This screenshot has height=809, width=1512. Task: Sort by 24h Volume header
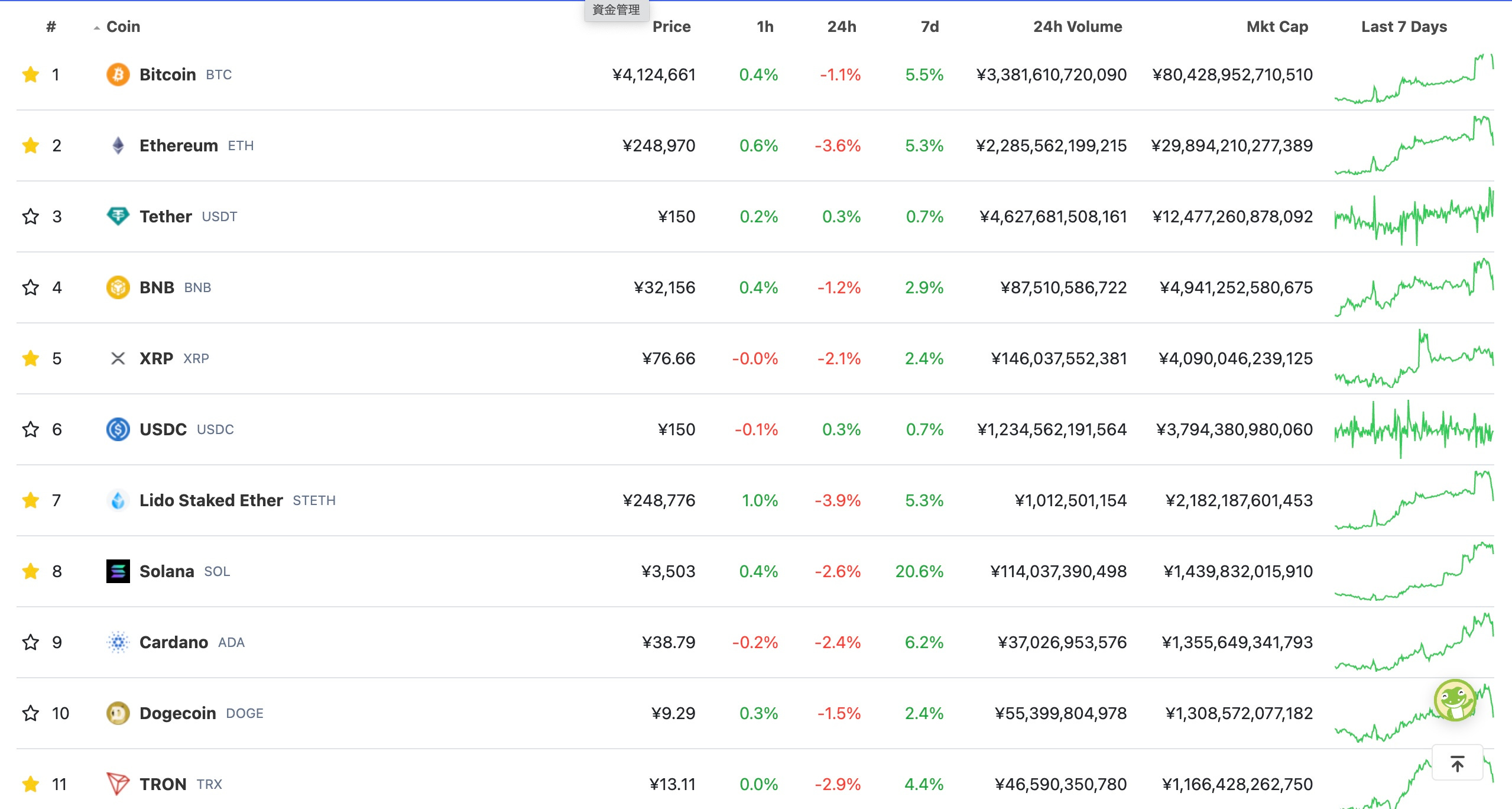(1078, 27)
